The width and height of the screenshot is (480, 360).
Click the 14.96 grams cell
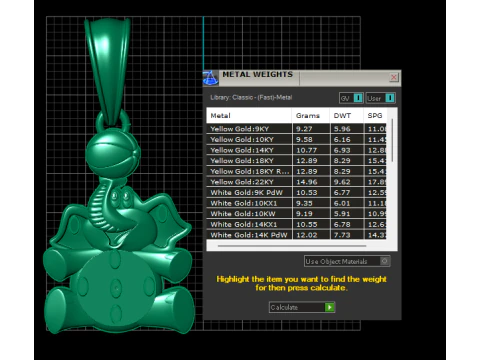311,182
